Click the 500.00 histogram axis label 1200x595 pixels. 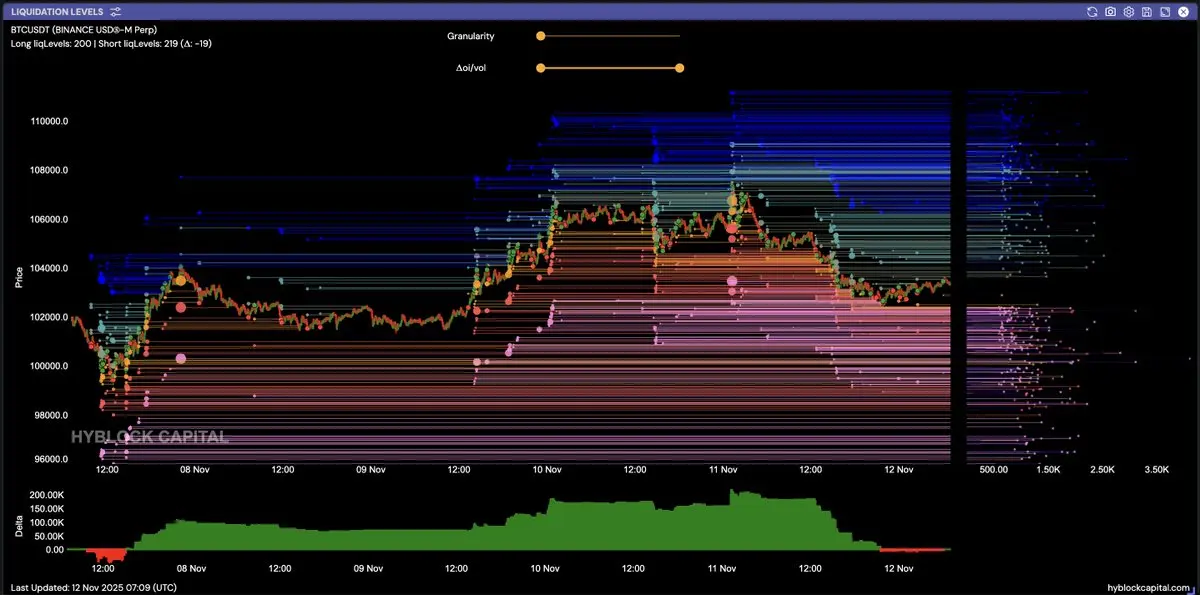(x=993, y=468)
